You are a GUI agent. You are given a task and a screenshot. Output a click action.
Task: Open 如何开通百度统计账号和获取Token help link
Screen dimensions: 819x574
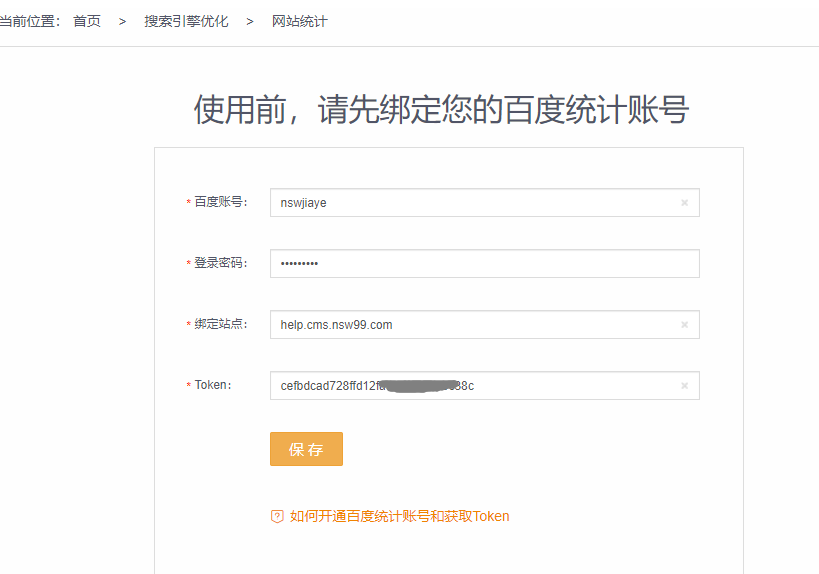click(x=399, y=517)
